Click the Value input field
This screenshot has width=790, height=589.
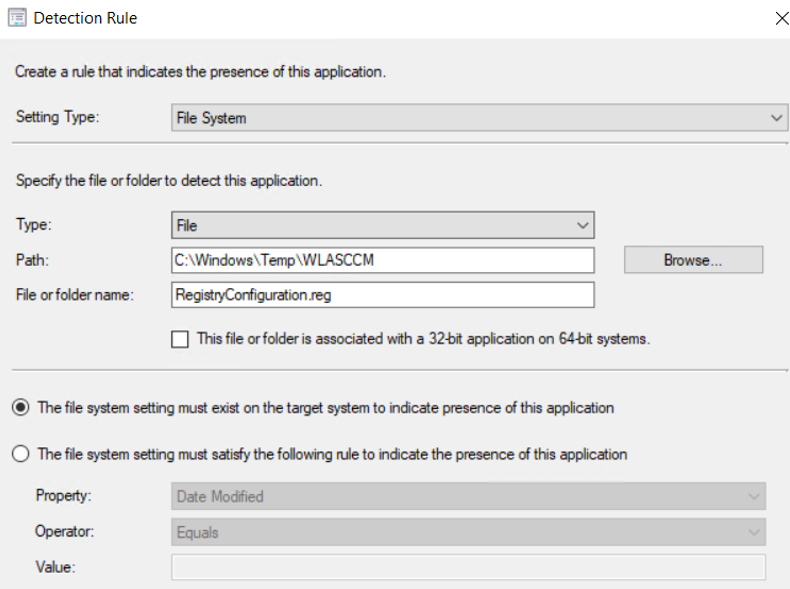coord(469,567)
